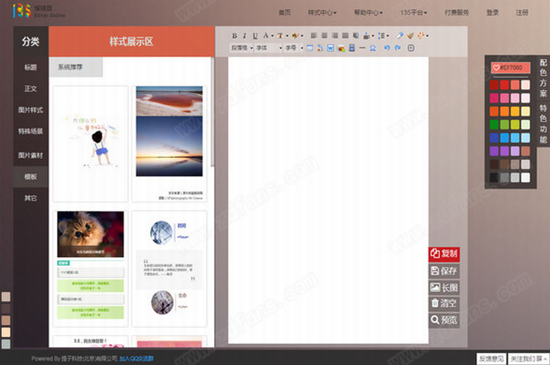Pick the bright green swatch in palette
Viewport: 550px width, 365px height.
coord(494,124)
